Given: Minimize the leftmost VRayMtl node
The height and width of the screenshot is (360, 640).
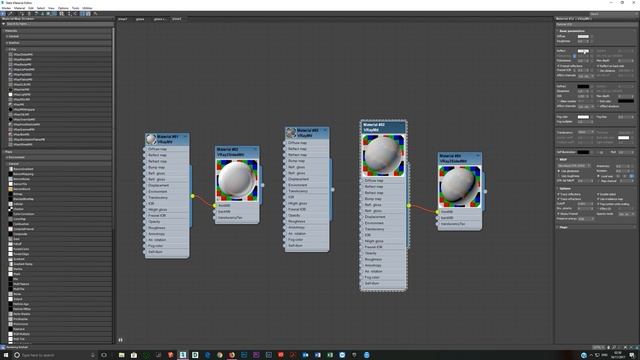Looking at the screenshot, I should click(185, 137).
